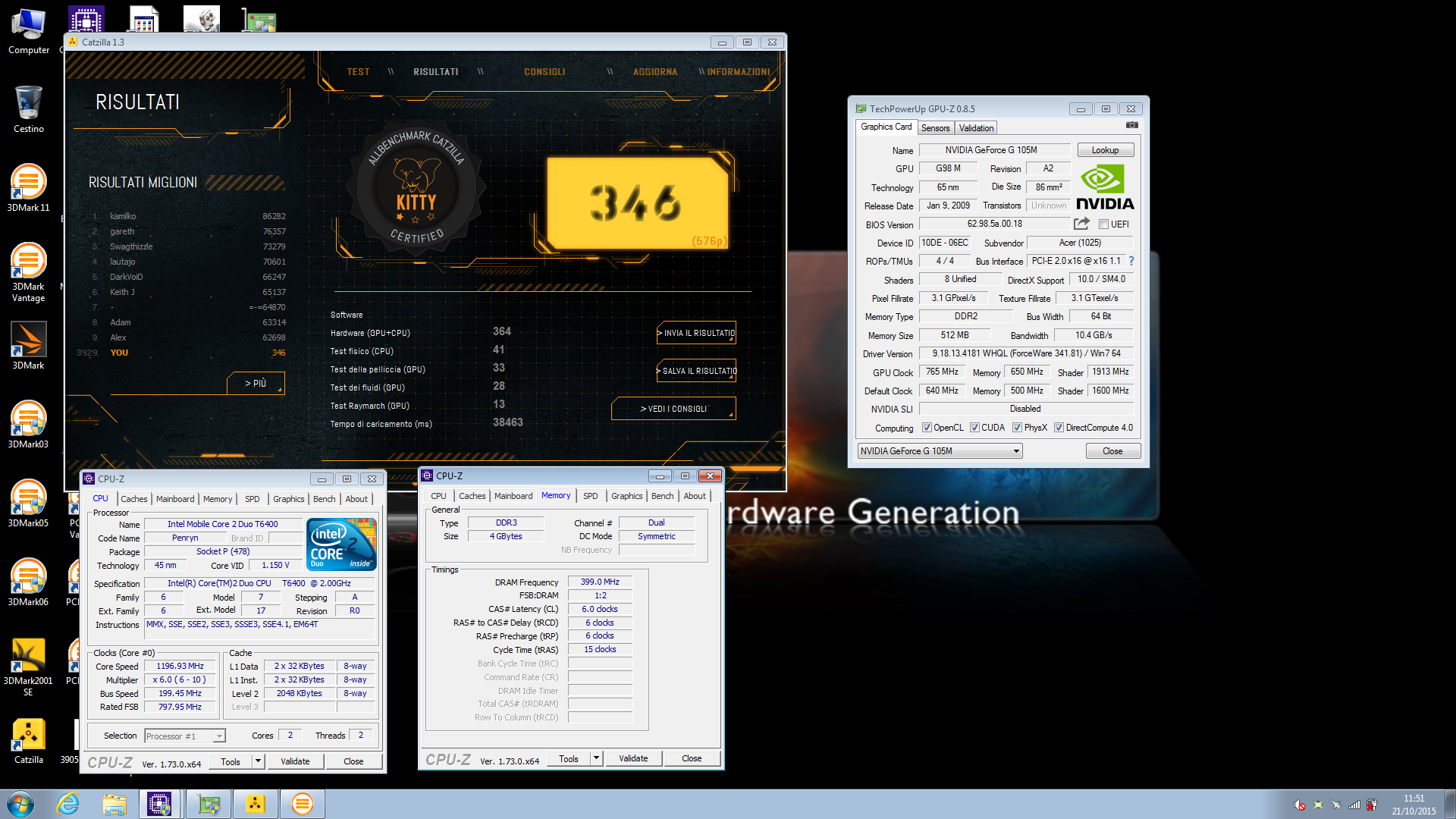Open the Computer desktop icon

(x=29, y=32)
